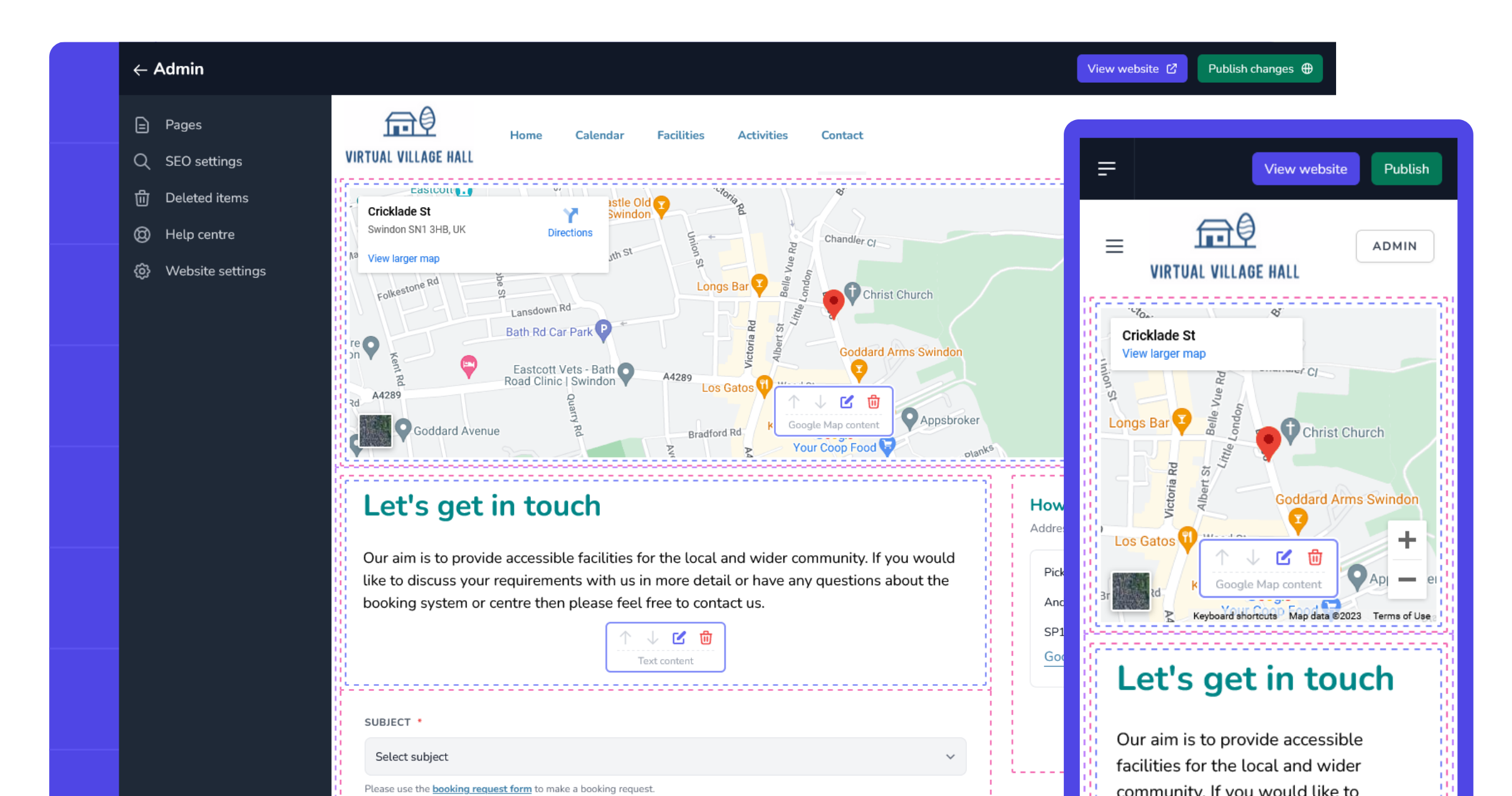Select the Calendar navigation tab
1512x796 pixels.
click(x=599, y=135)
